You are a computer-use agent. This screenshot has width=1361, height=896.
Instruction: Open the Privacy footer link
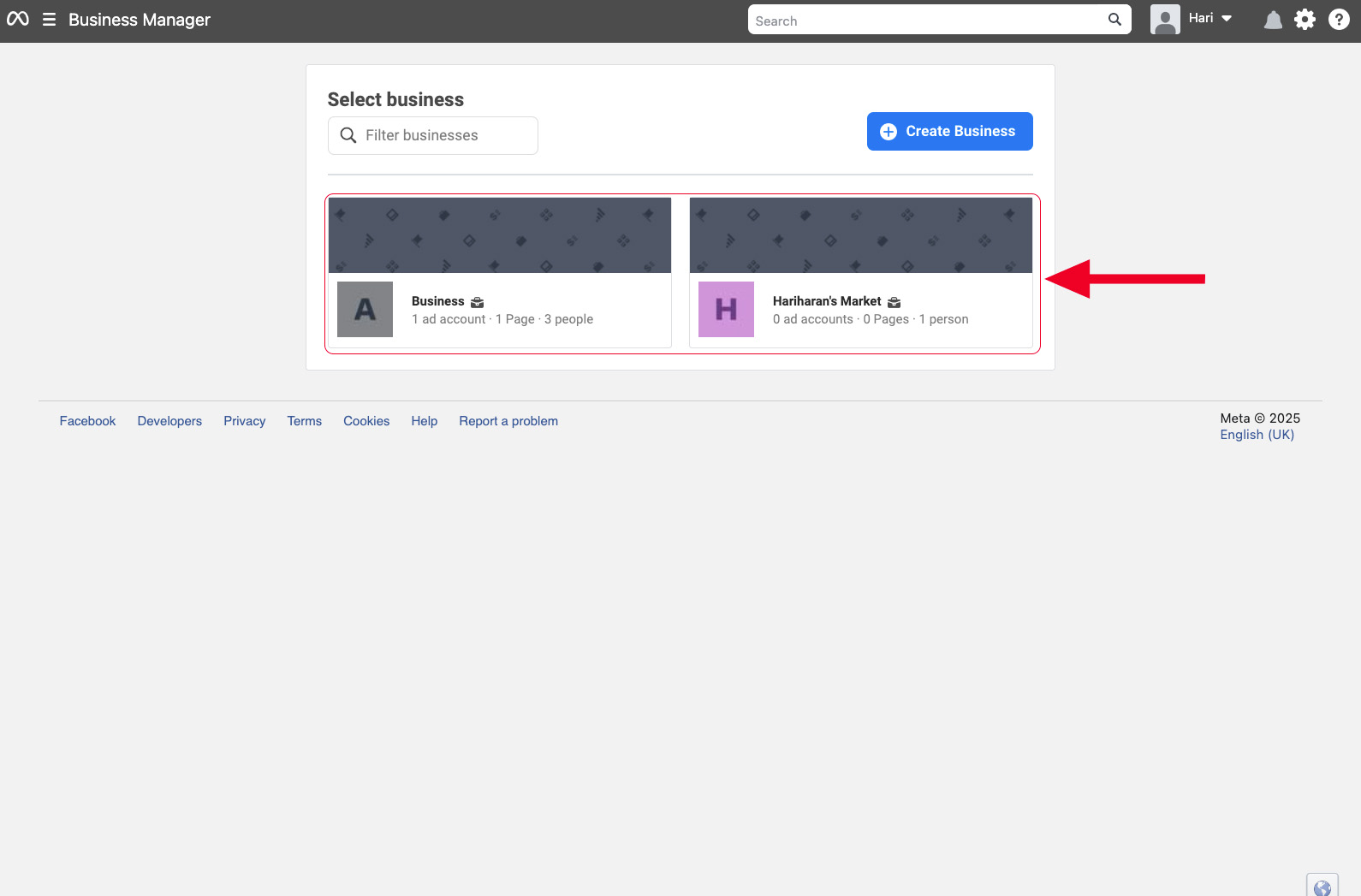point(245,421)
